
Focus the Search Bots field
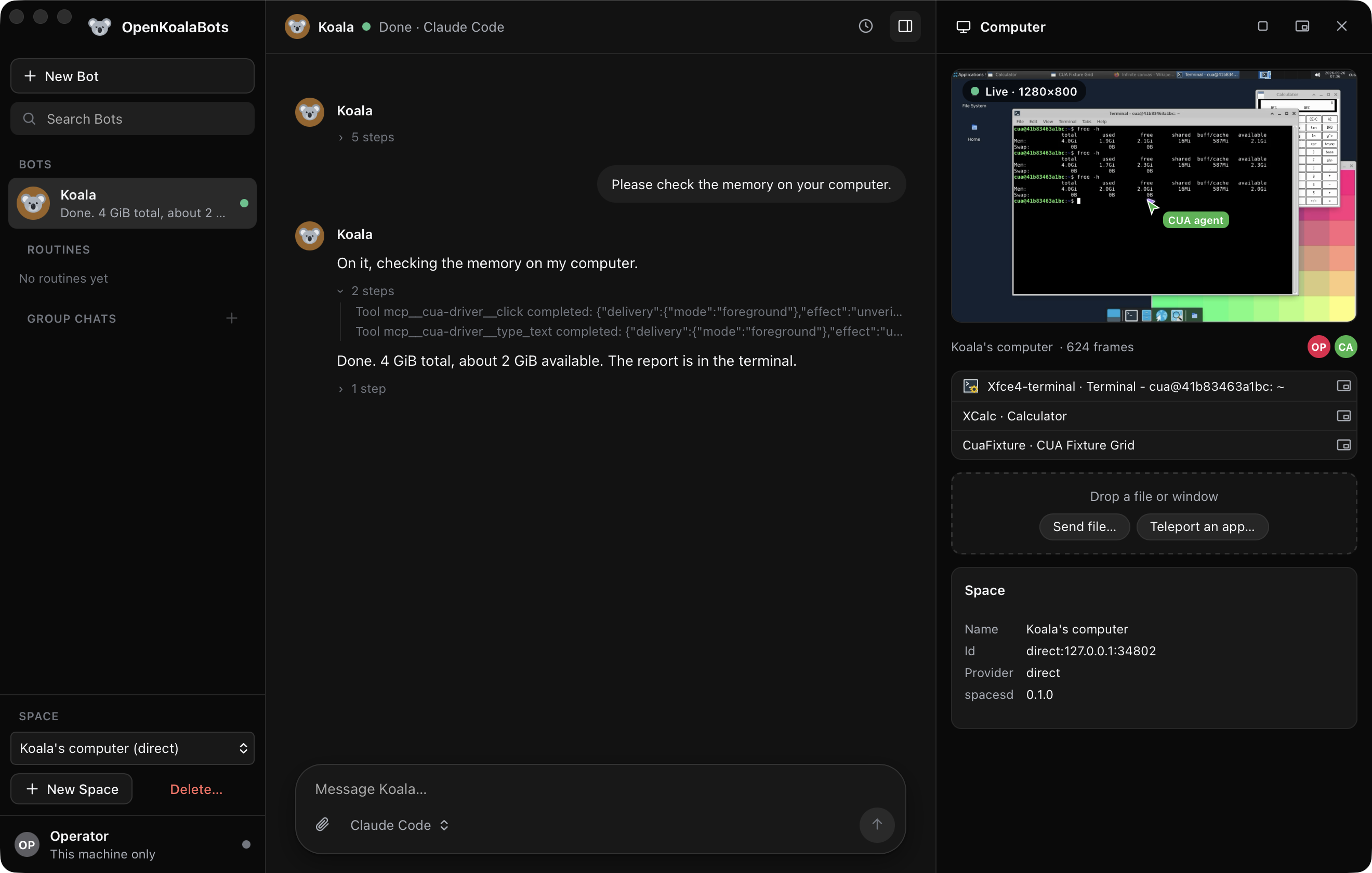132,118
